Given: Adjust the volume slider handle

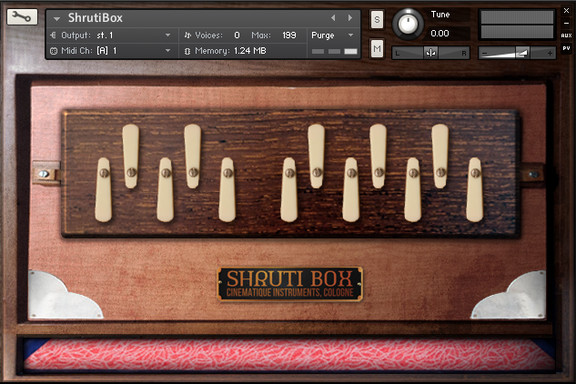Looking at the screenshot, I should point(522,53).
